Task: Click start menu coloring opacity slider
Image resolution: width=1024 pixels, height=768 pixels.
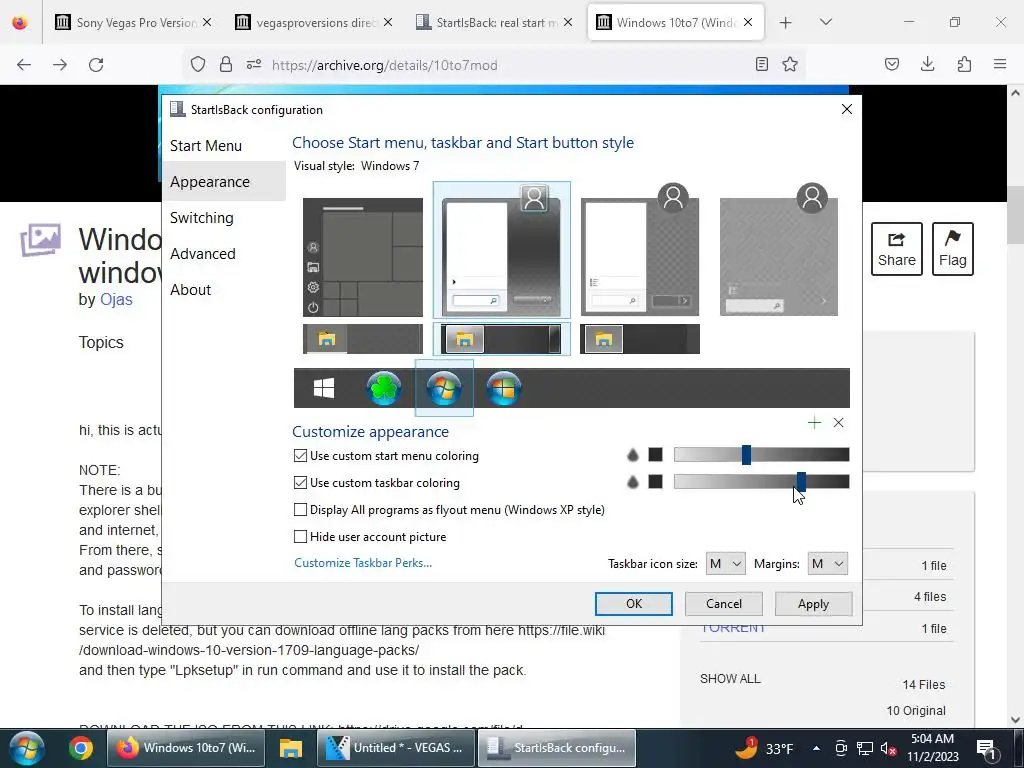Action: tap(761, 455)
